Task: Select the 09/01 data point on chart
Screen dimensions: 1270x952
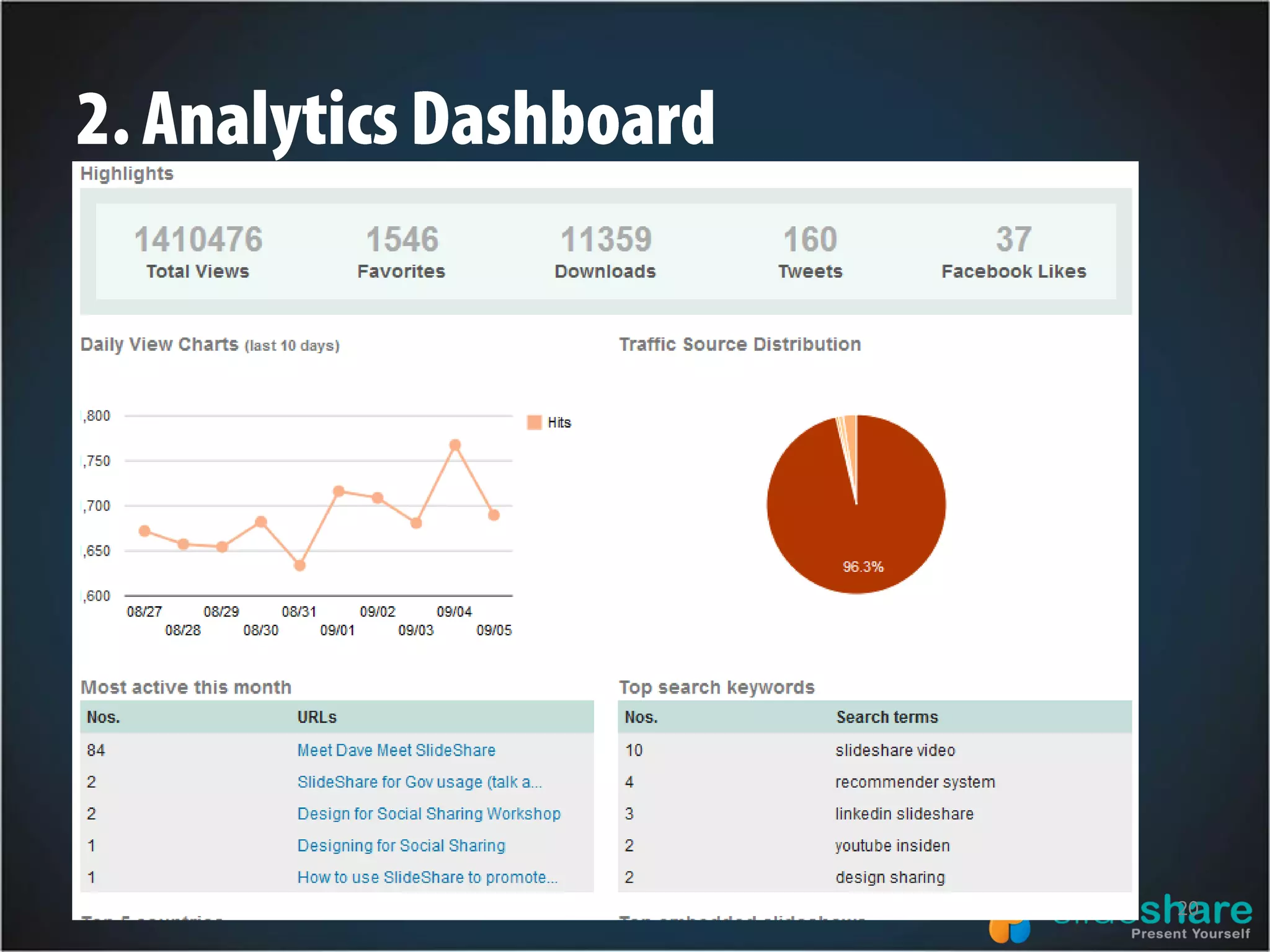Action: pos(339,491)
